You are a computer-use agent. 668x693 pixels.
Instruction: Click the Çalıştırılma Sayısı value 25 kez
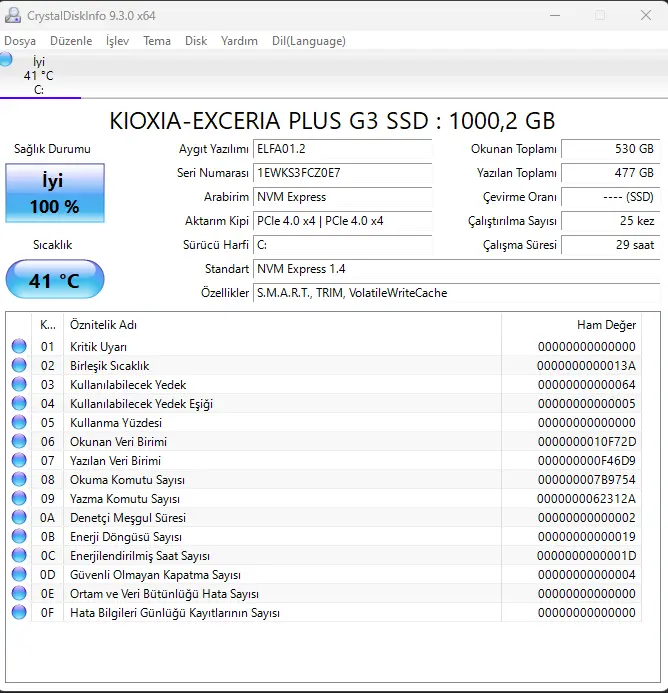(x=611, y=221)
